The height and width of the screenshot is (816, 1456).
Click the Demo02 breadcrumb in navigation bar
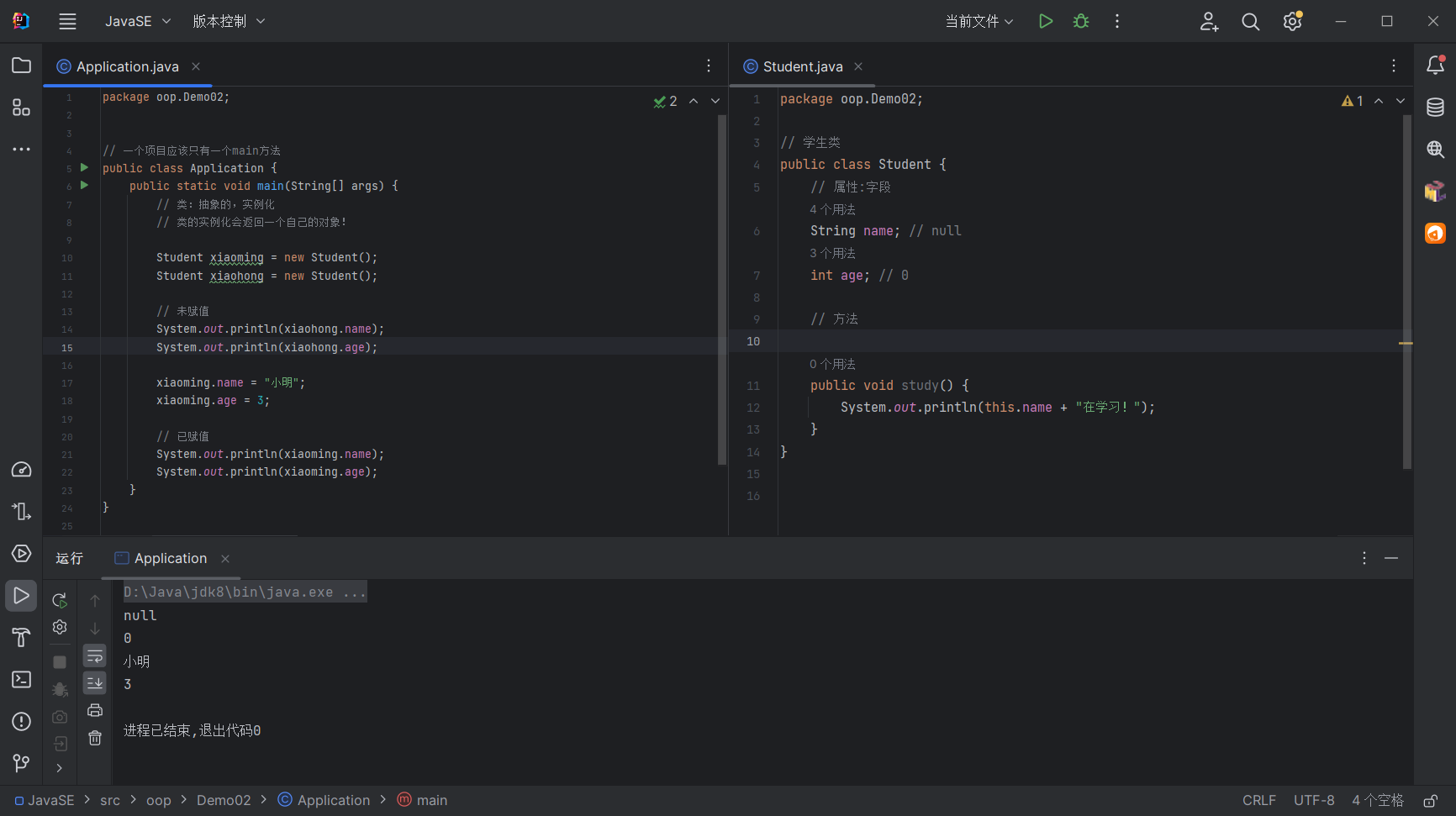(x=224, y=800)
